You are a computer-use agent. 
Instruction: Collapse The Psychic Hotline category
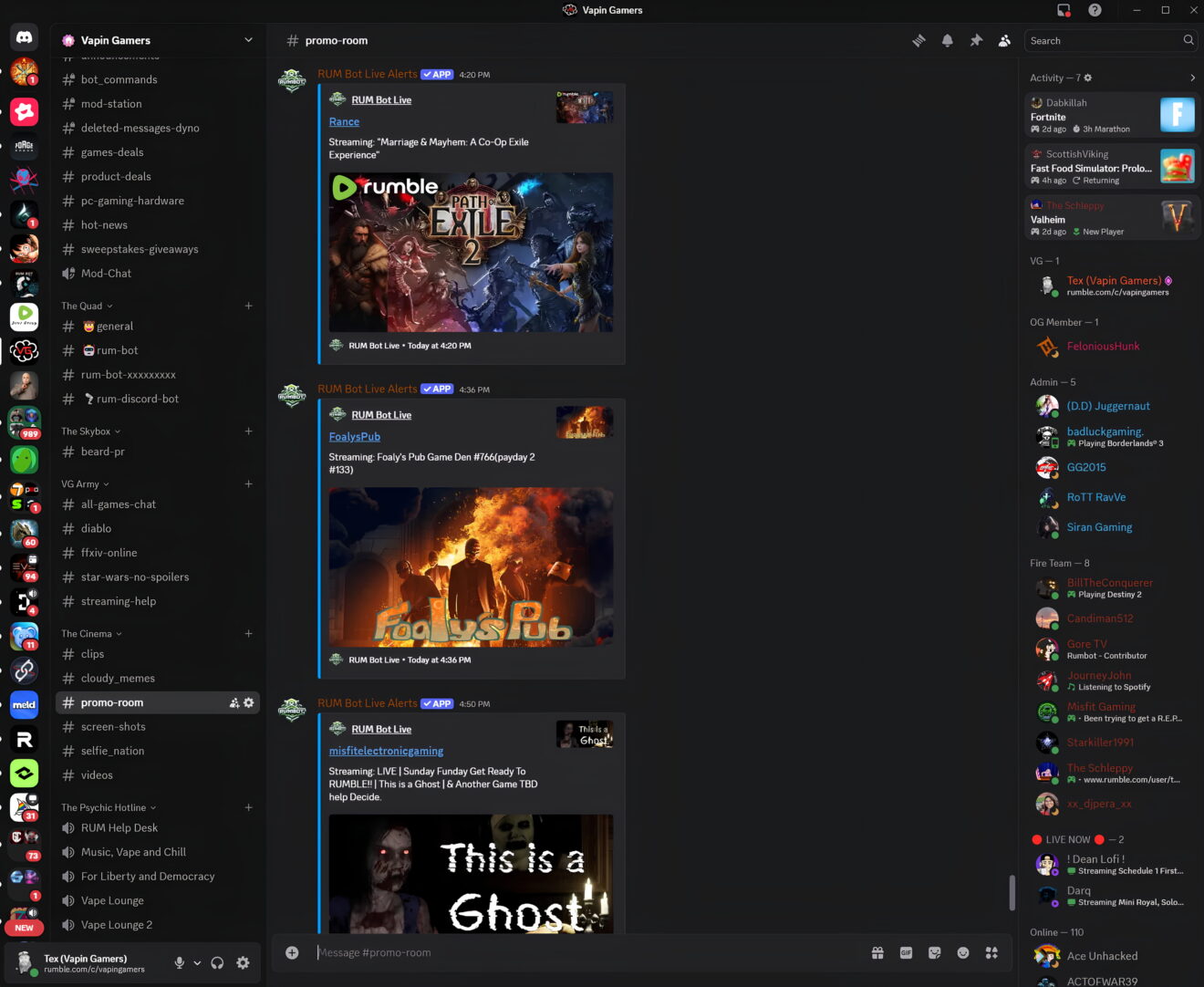pos(103,807)
